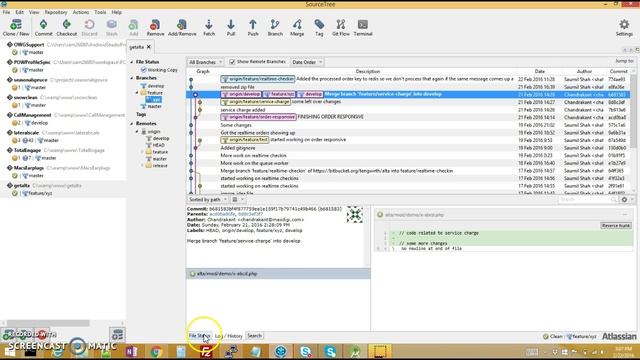Open OneNote from the Windows taskbar
The image size is (640, 360).
(131, 351)
